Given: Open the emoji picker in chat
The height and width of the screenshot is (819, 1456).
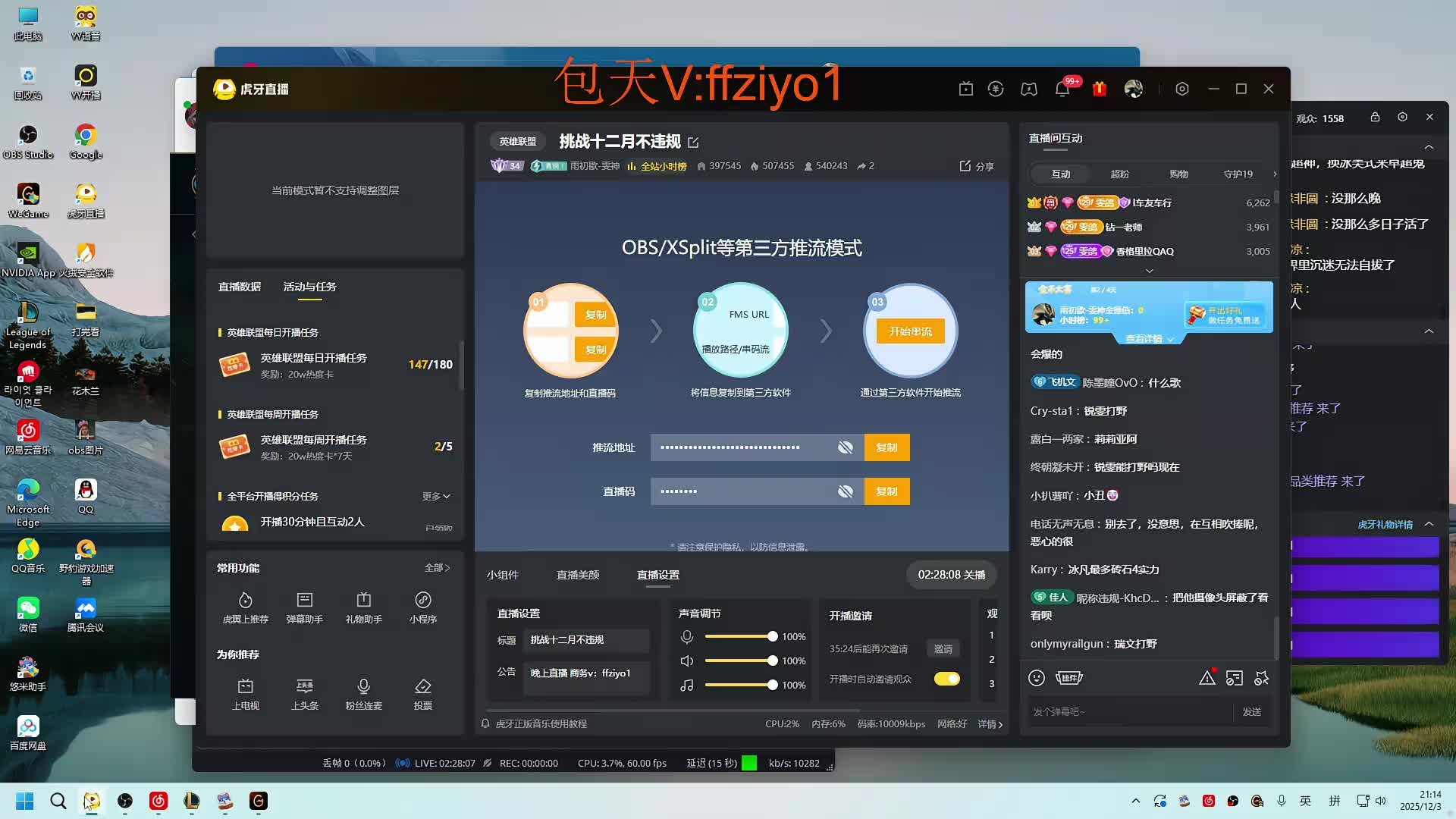Looking at the screenshot, I should 1037,677.
